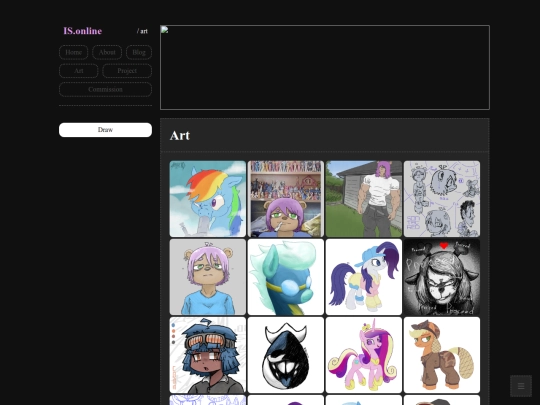
Task: Open the Blog nav button
Action: point(139,52)
